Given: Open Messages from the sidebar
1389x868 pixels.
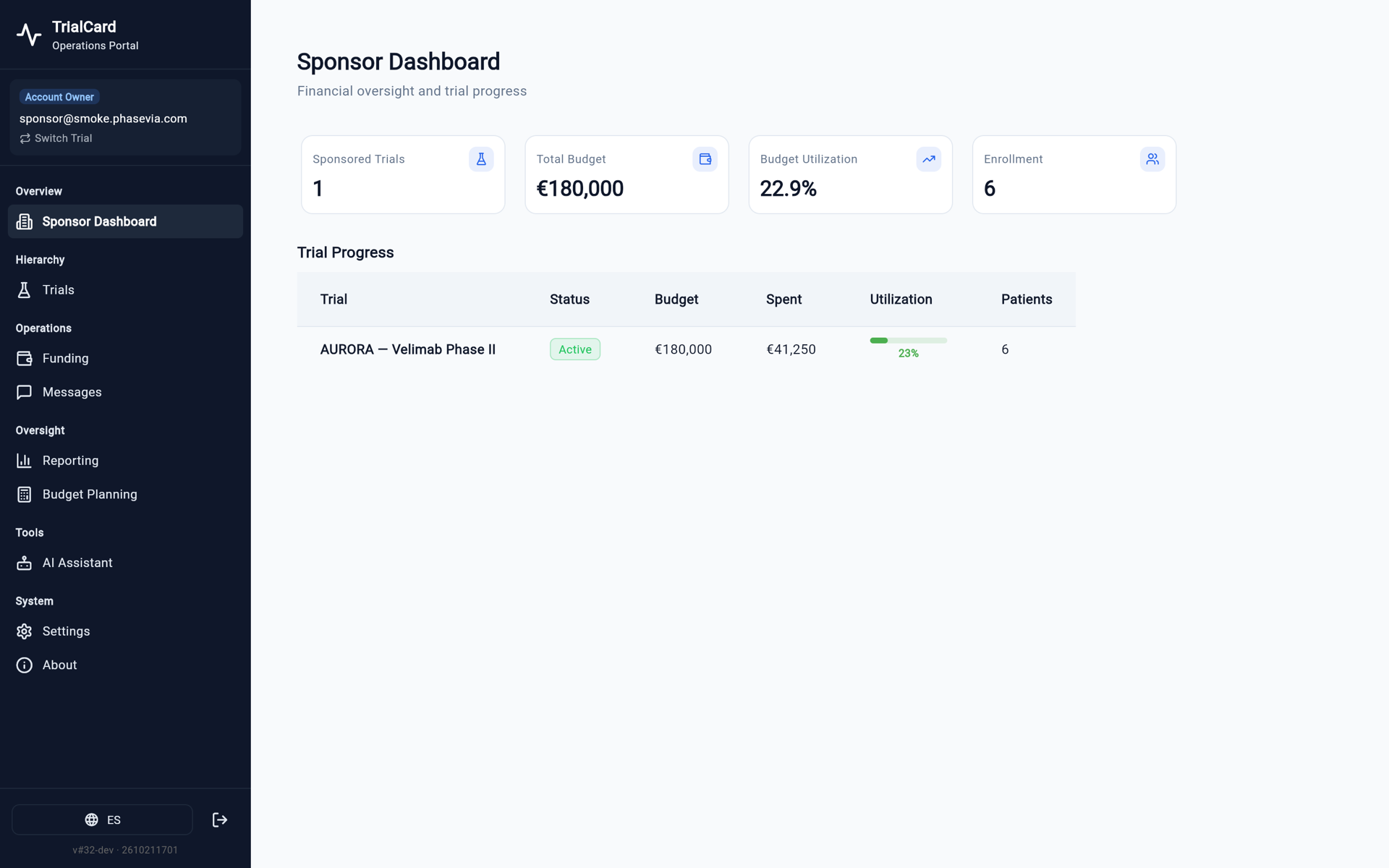Looking at the screenshot, I should [125, 392].
